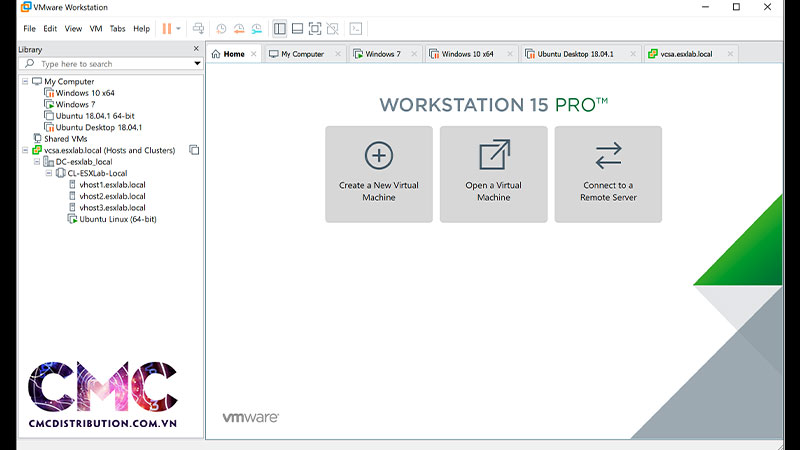
Task: Click Send Ctrl+Alt+Del toolbar icon
Action: [198, 29]
